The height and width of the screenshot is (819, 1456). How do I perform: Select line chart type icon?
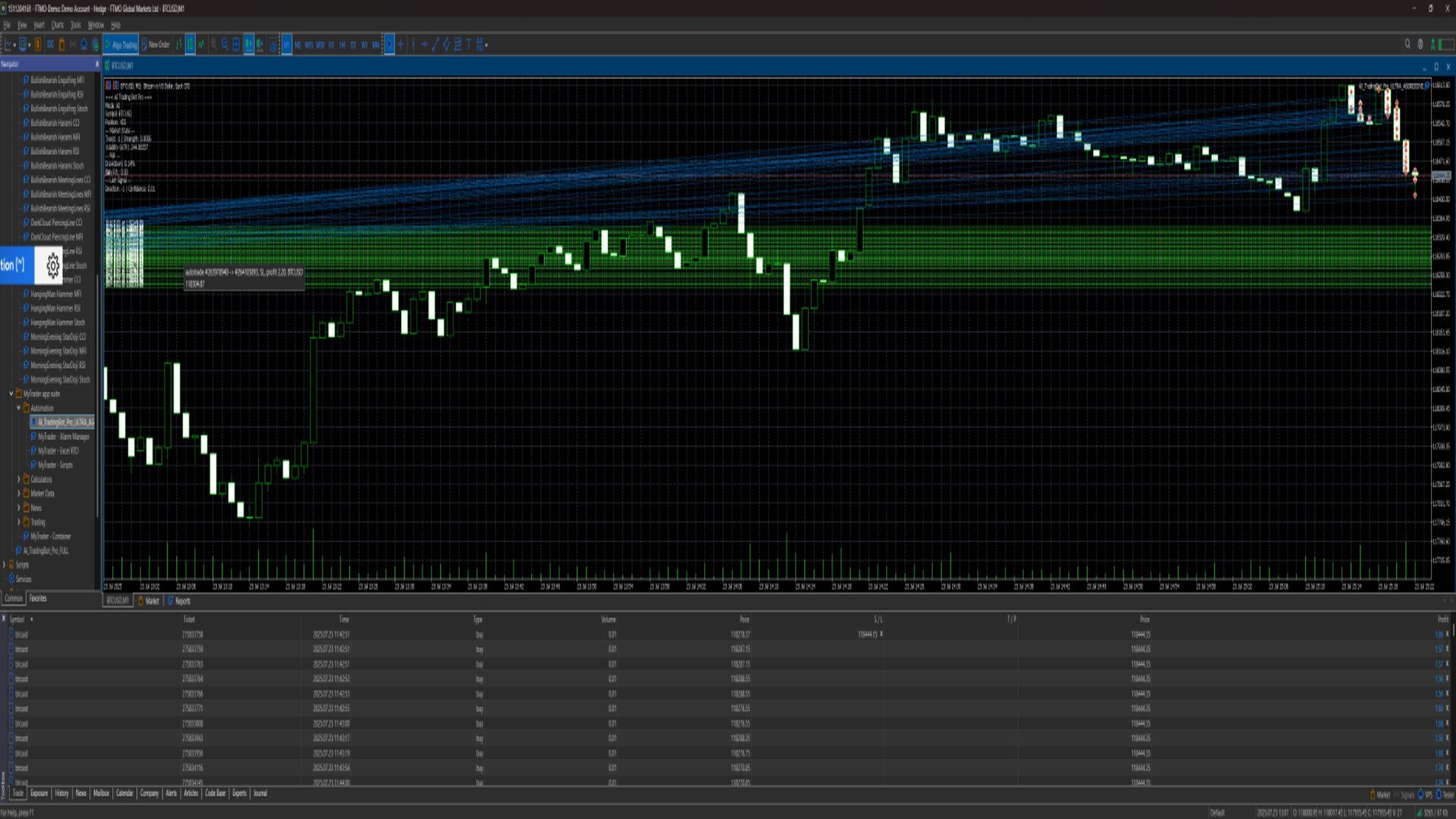[201, 45]
